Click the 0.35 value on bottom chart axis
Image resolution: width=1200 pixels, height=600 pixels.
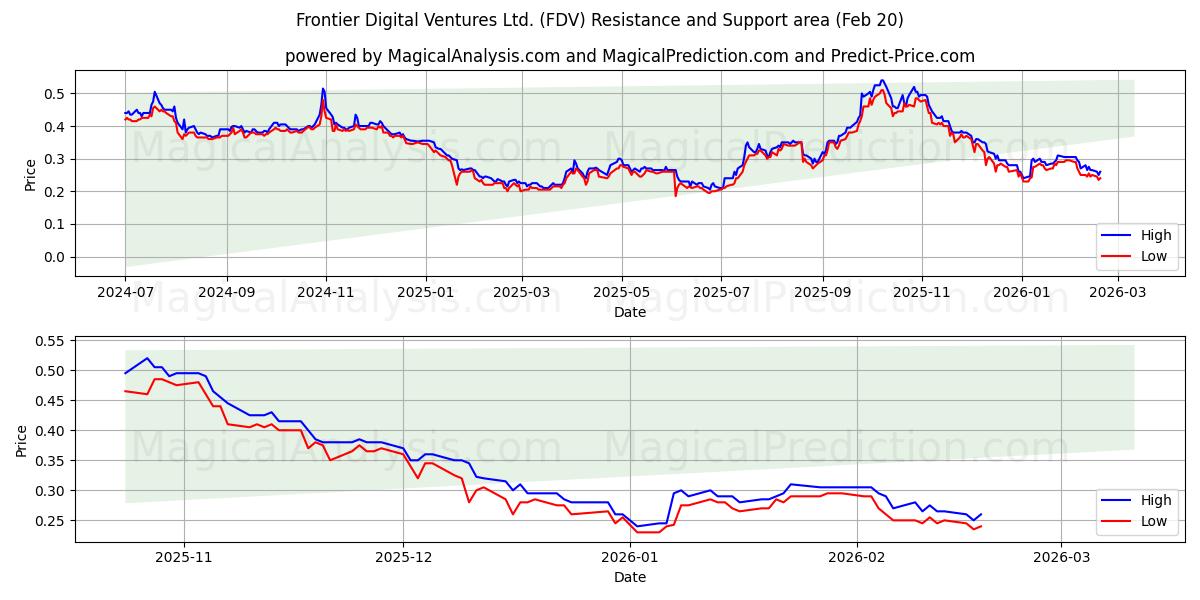[x=50, y=461]
